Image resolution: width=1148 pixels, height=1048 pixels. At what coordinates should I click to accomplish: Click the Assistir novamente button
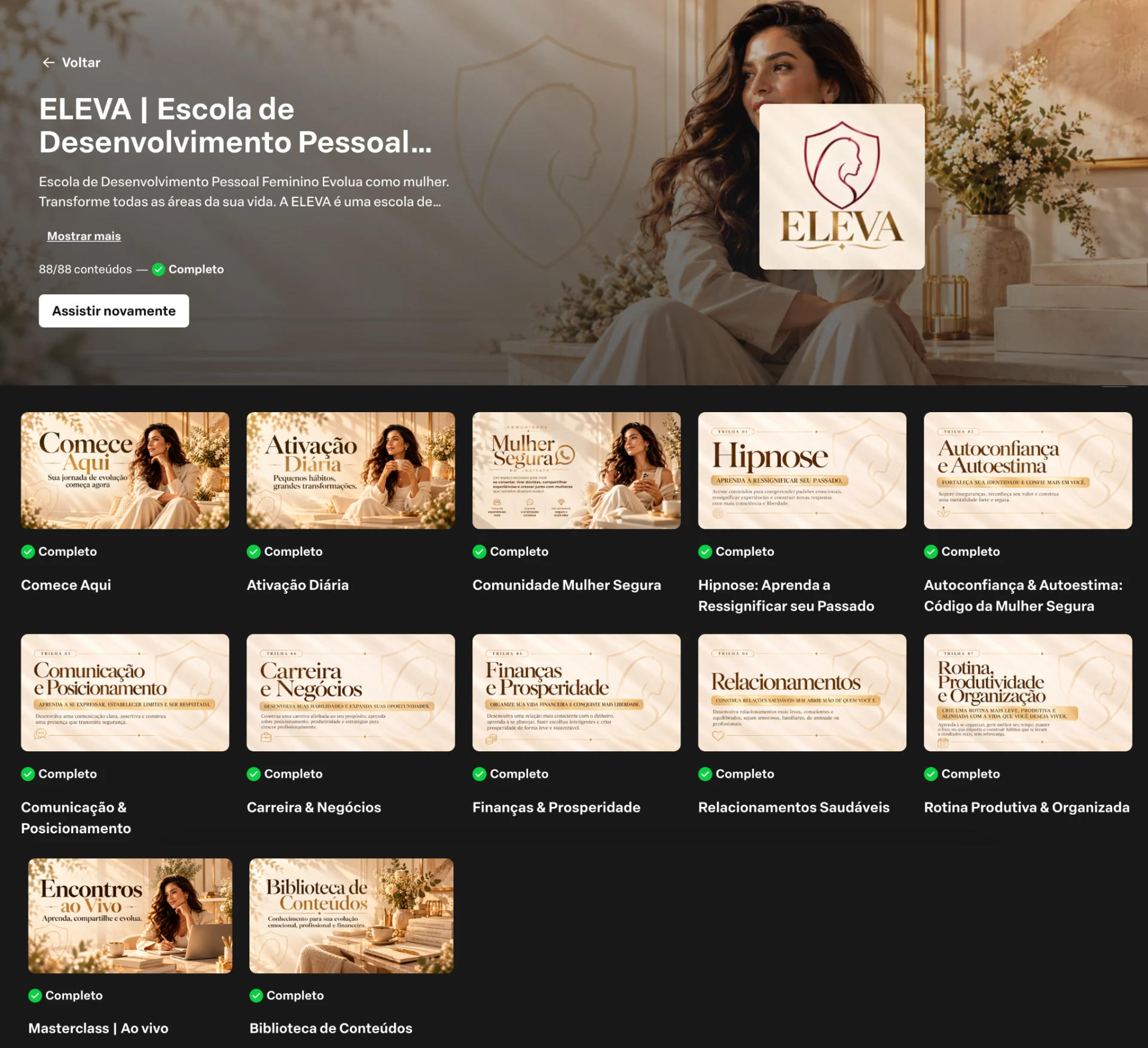pyautogui.click(x=114, y=311)
